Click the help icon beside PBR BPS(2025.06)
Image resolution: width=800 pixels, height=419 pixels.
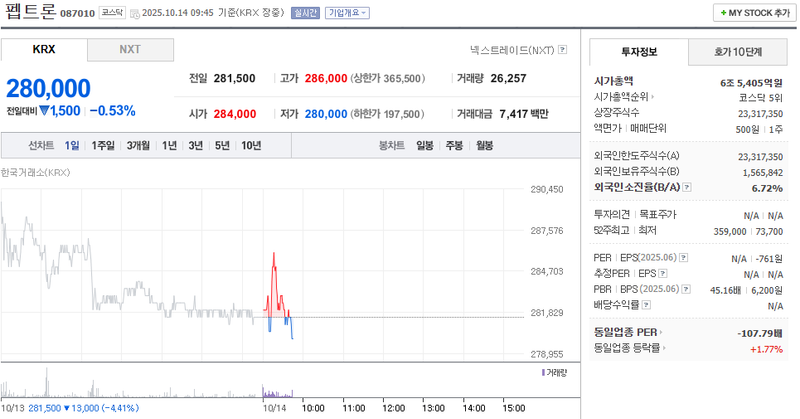[x=685, y=289]
